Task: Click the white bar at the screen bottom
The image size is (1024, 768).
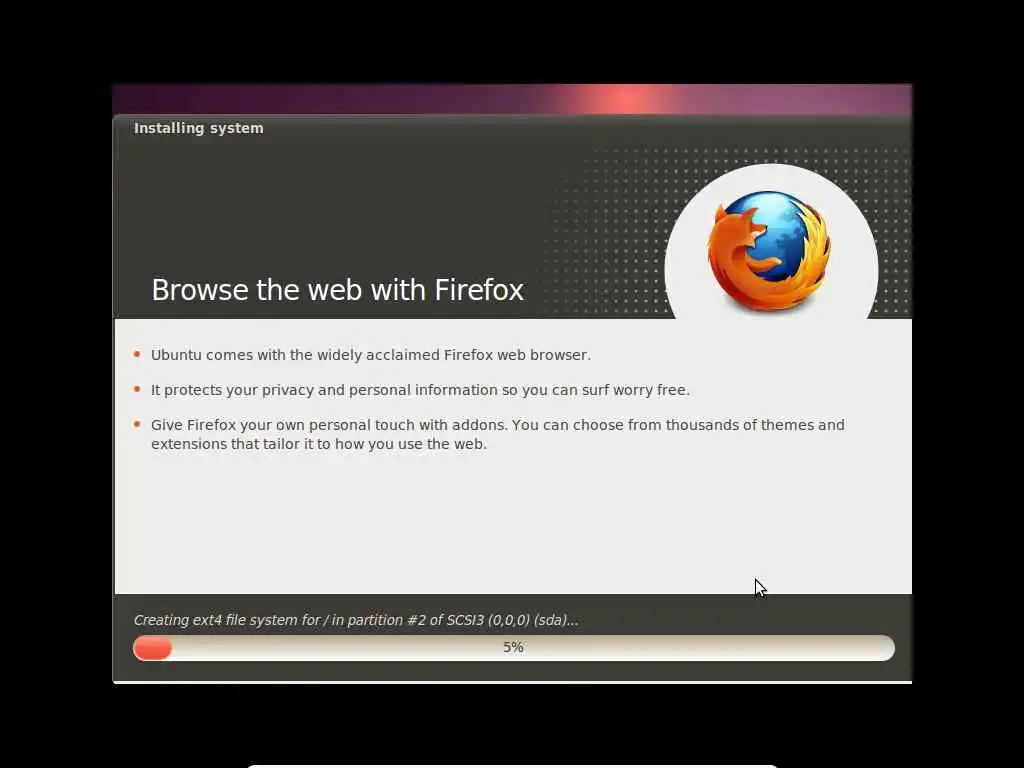Action: point(512,765)
